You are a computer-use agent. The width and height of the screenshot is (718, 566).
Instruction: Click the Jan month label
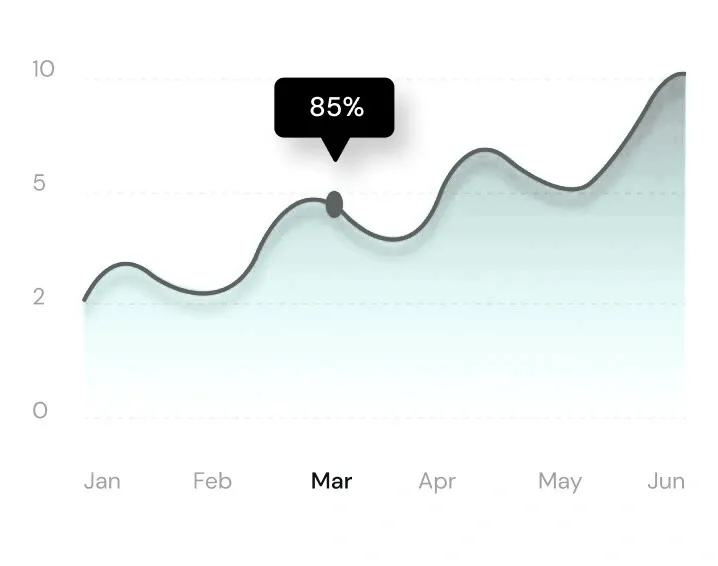click(x=102, y=481)
